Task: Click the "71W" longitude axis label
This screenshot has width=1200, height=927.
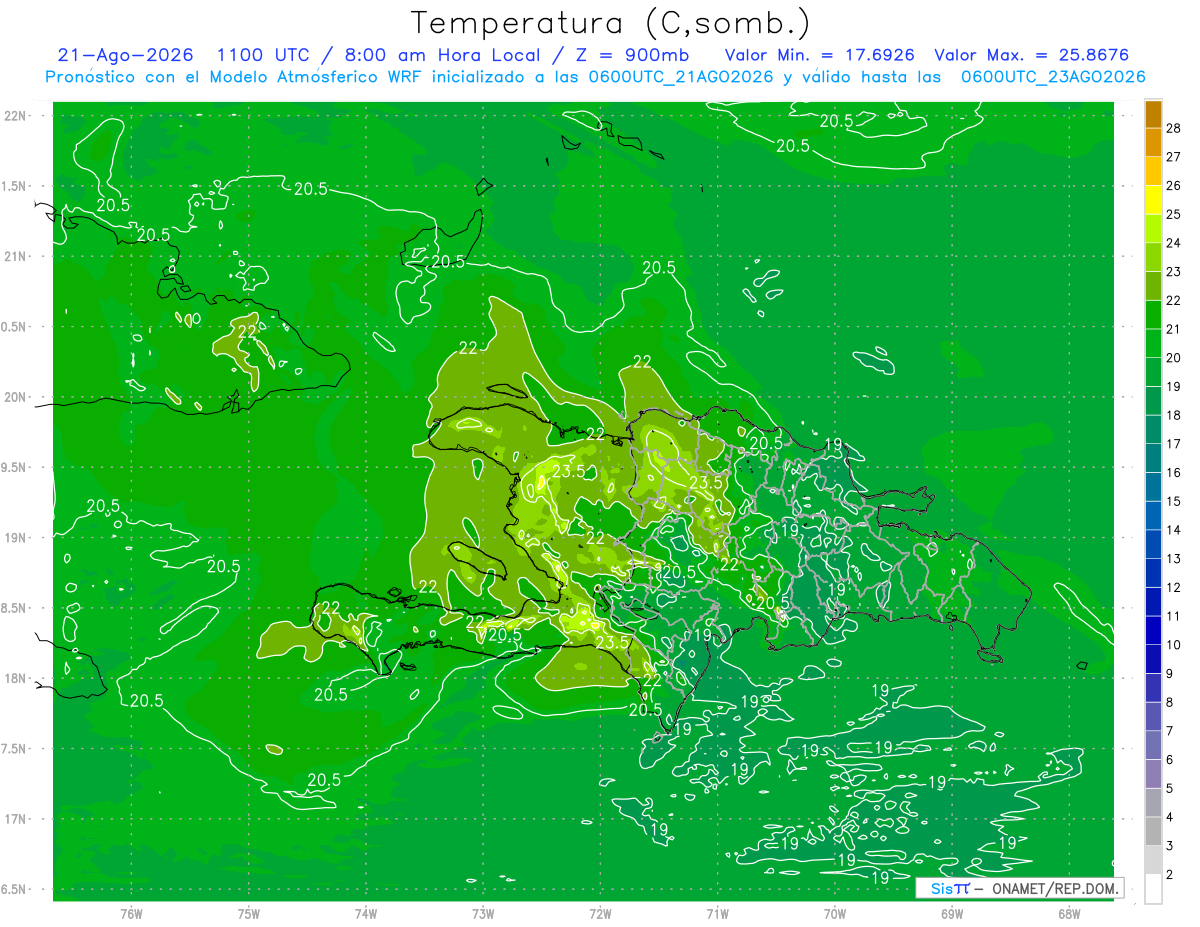Action: 717,913
